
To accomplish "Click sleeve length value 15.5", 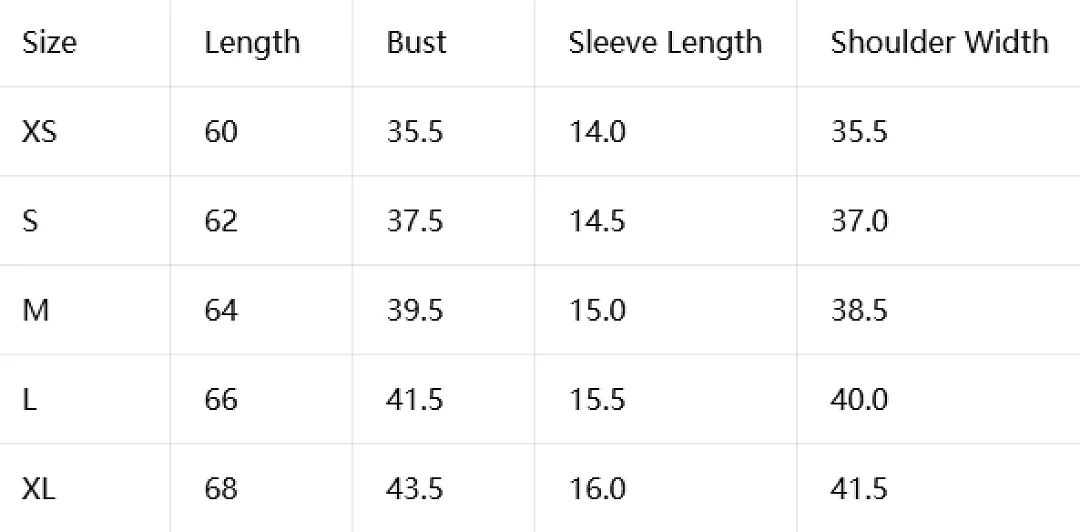I will 597,400.
